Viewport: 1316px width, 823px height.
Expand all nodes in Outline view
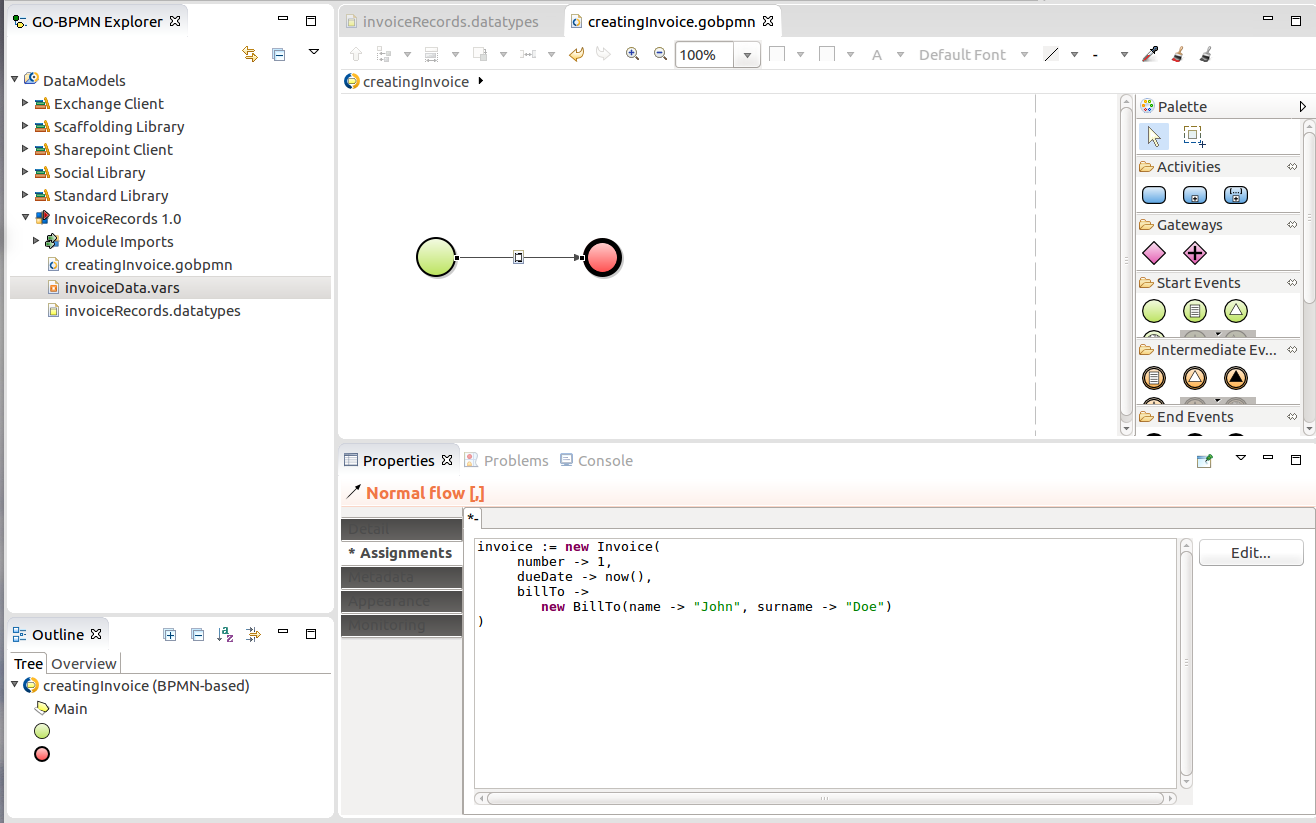click(170, 634)
